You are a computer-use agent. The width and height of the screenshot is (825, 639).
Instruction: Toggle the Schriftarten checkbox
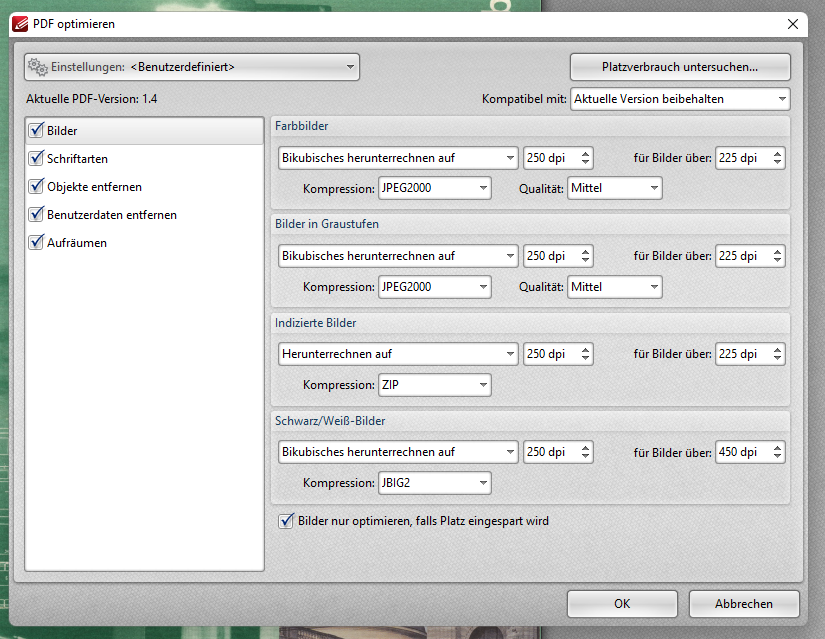(x=36, y=158)
